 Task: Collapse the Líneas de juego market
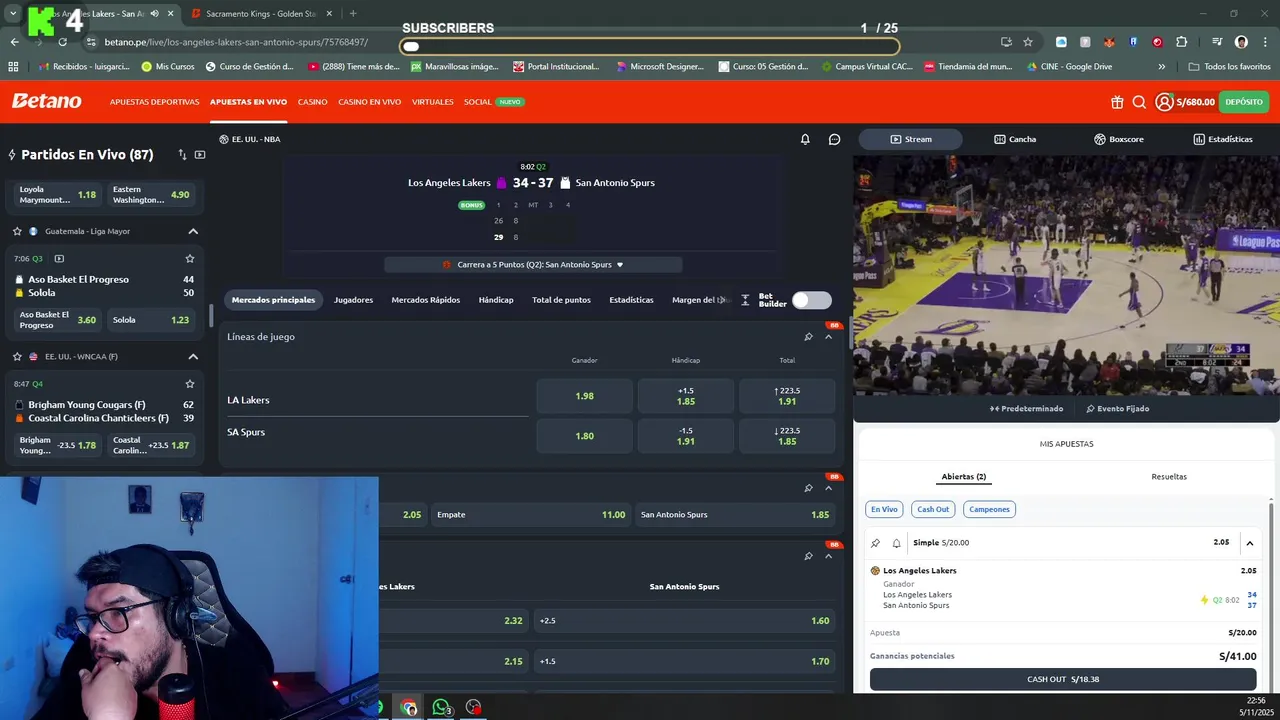click(828, 337)
